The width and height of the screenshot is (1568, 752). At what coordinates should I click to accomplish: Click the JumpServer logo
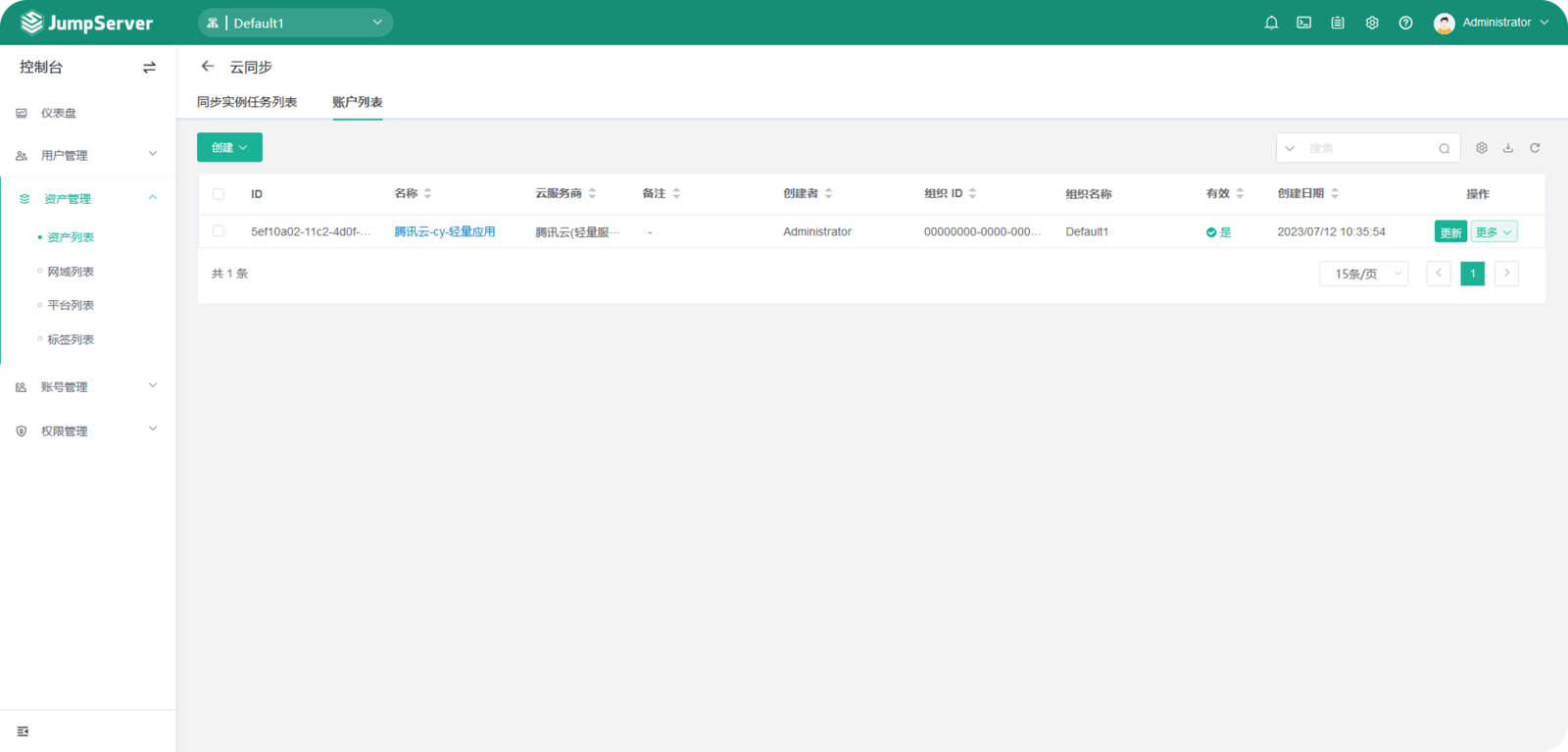pyautogui.click(x=87, y=23)
